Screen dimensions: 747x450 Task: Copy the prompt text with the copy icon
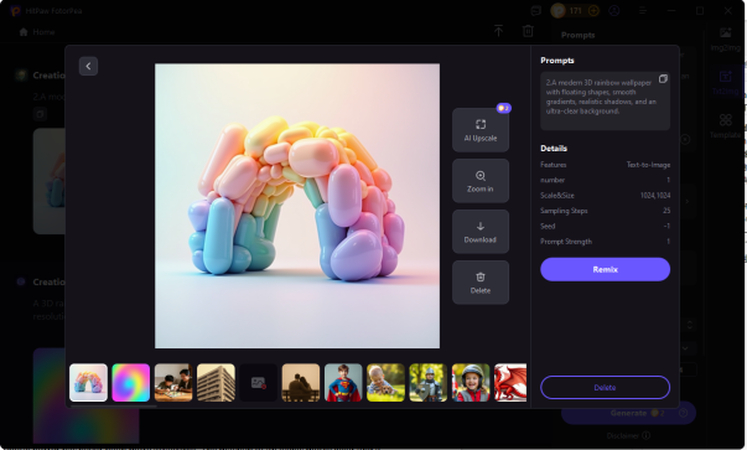tap(663, 79)
